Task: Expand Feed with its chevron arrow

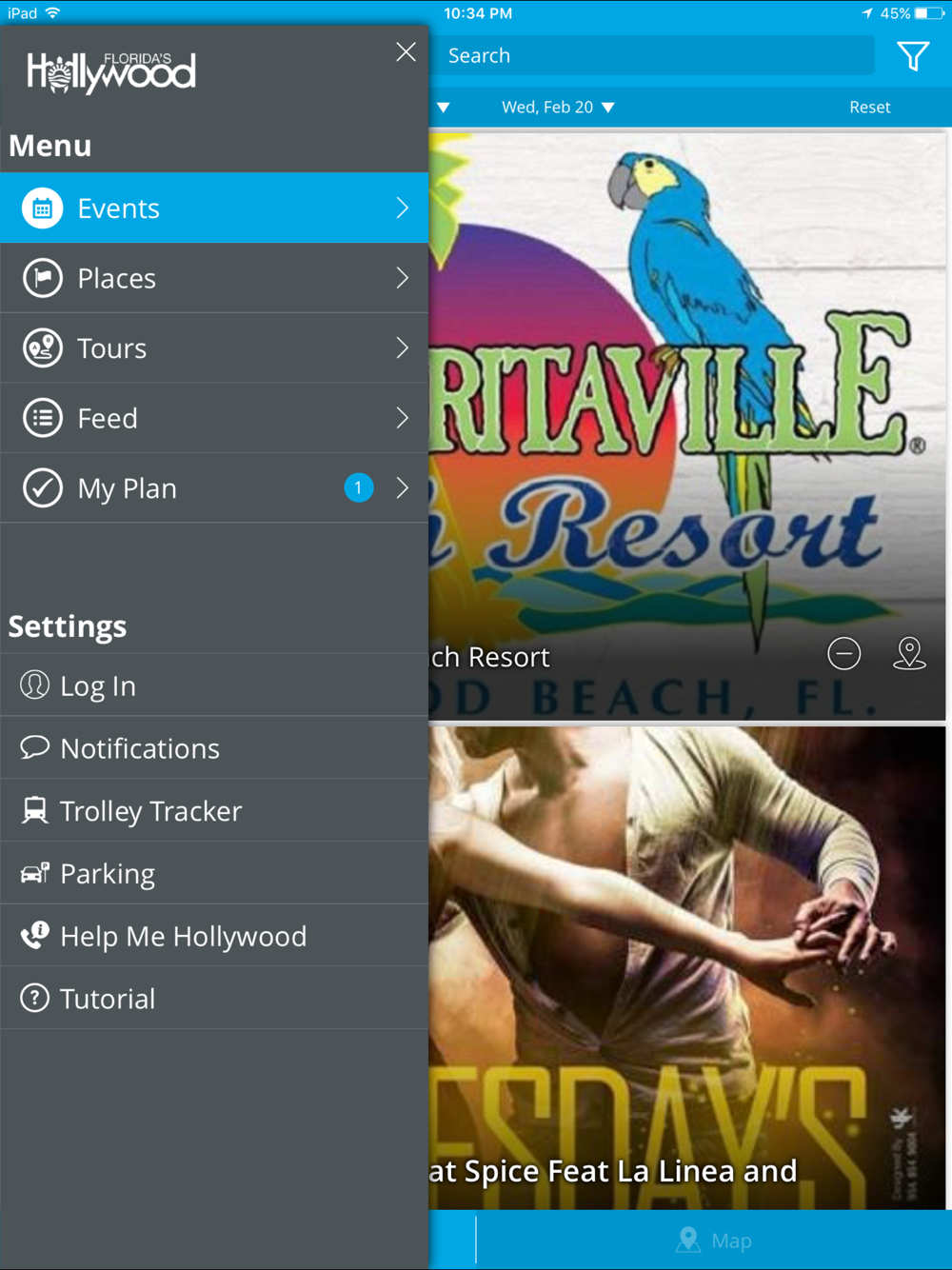Action: tap(403, 418)
